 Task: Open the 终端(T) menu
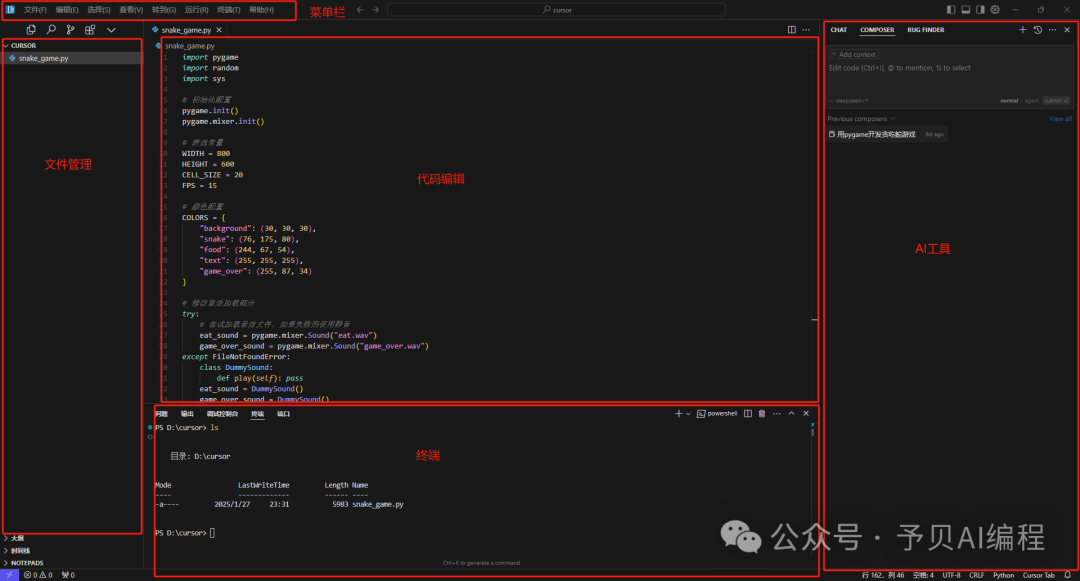[x=229, y=10]
